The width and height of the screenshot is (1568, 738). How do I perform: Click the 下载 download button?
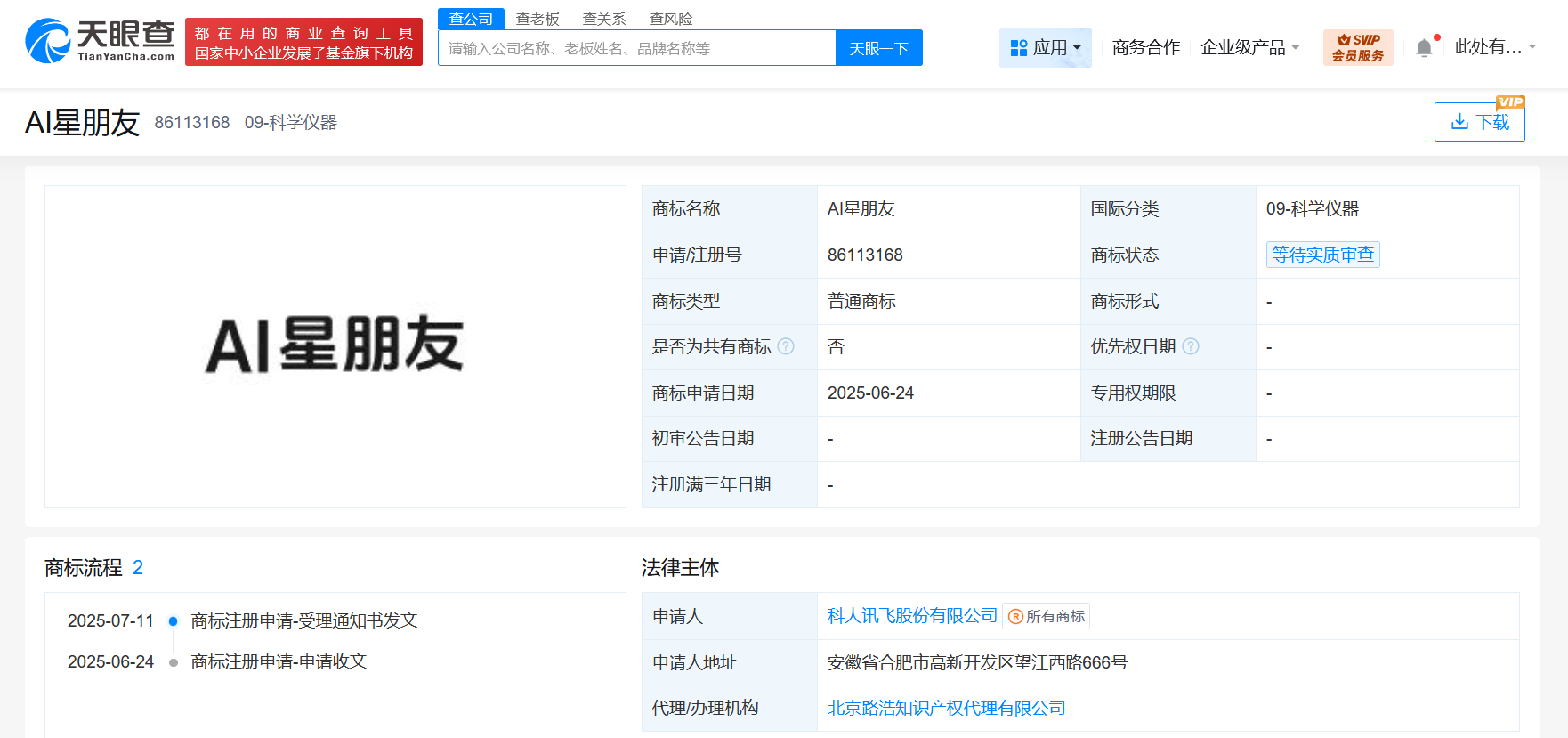pyautogui.click(x=1479, y=122)
